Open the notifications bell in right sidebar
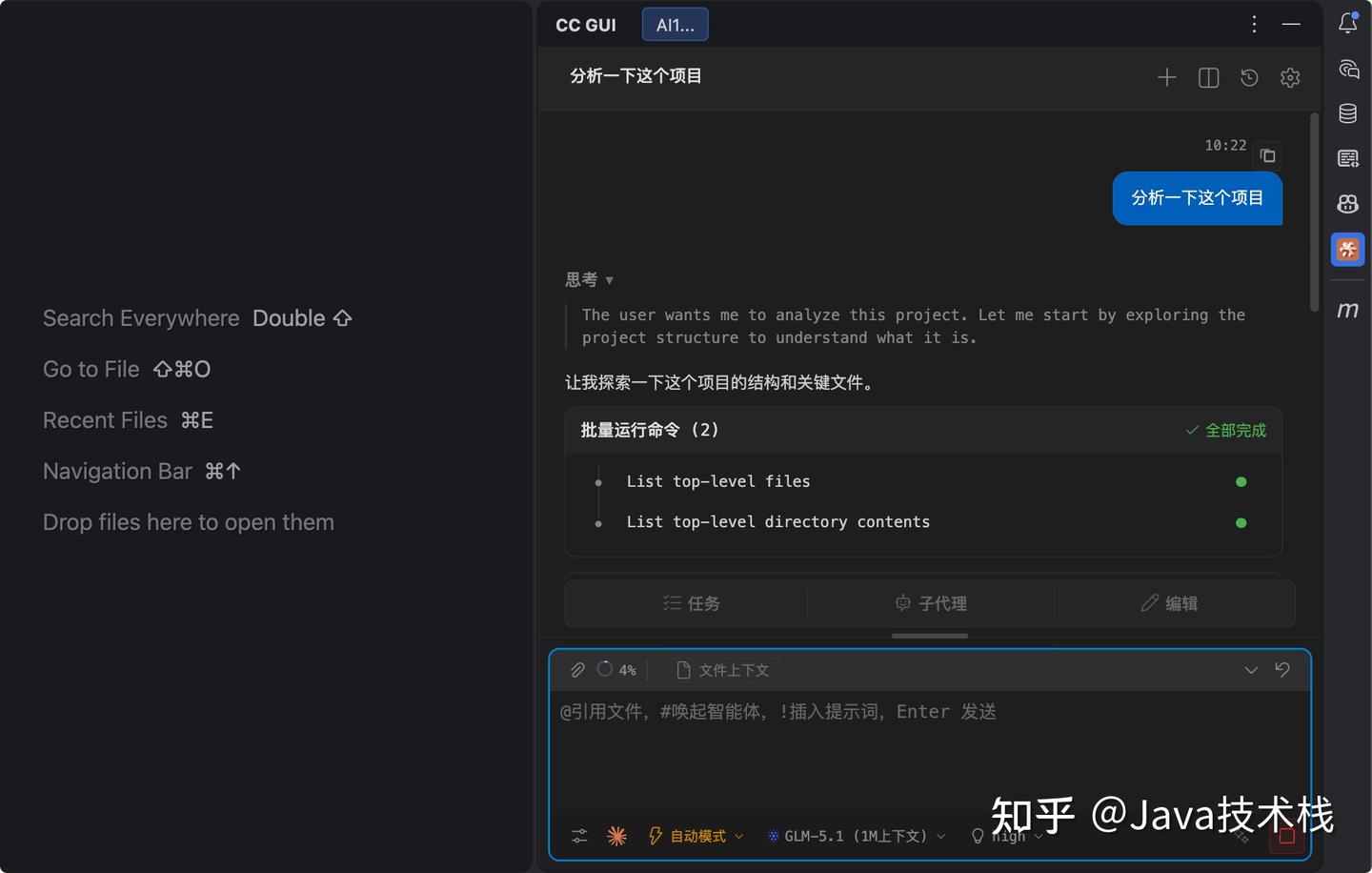Image resolution: width=1372 pixels, height=873 pixels. 1347,23
